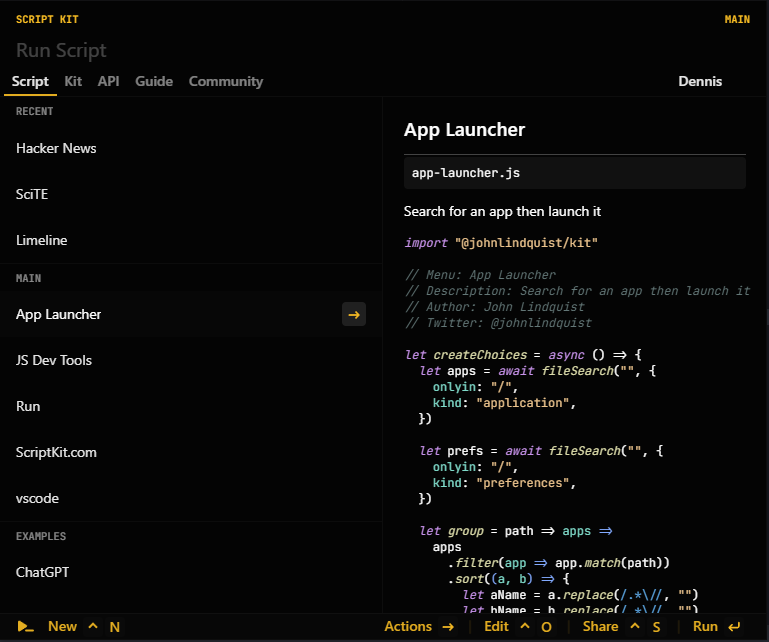Select ScriptKit.com in the main list
This screenshot has width=769, height=642.
(56, 453)
